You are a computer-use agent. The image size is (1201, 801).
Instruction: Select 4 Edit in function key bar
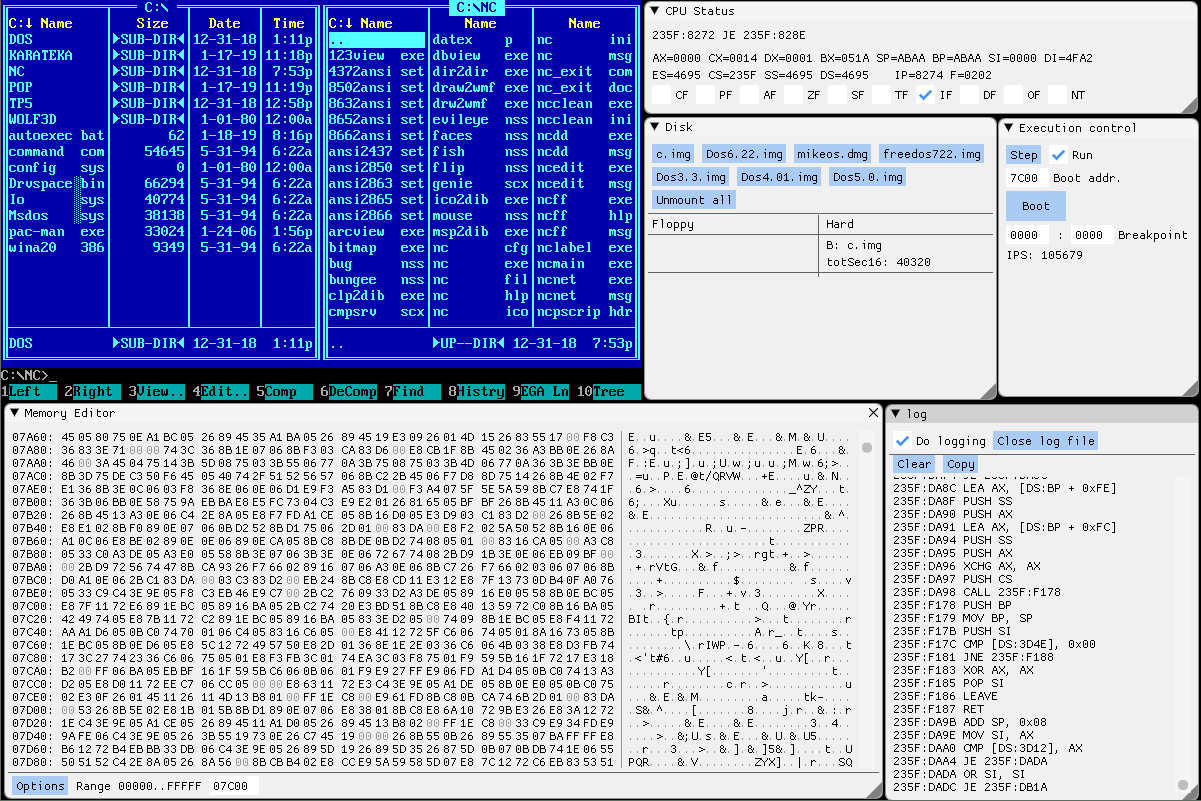[x=221, y=392]
